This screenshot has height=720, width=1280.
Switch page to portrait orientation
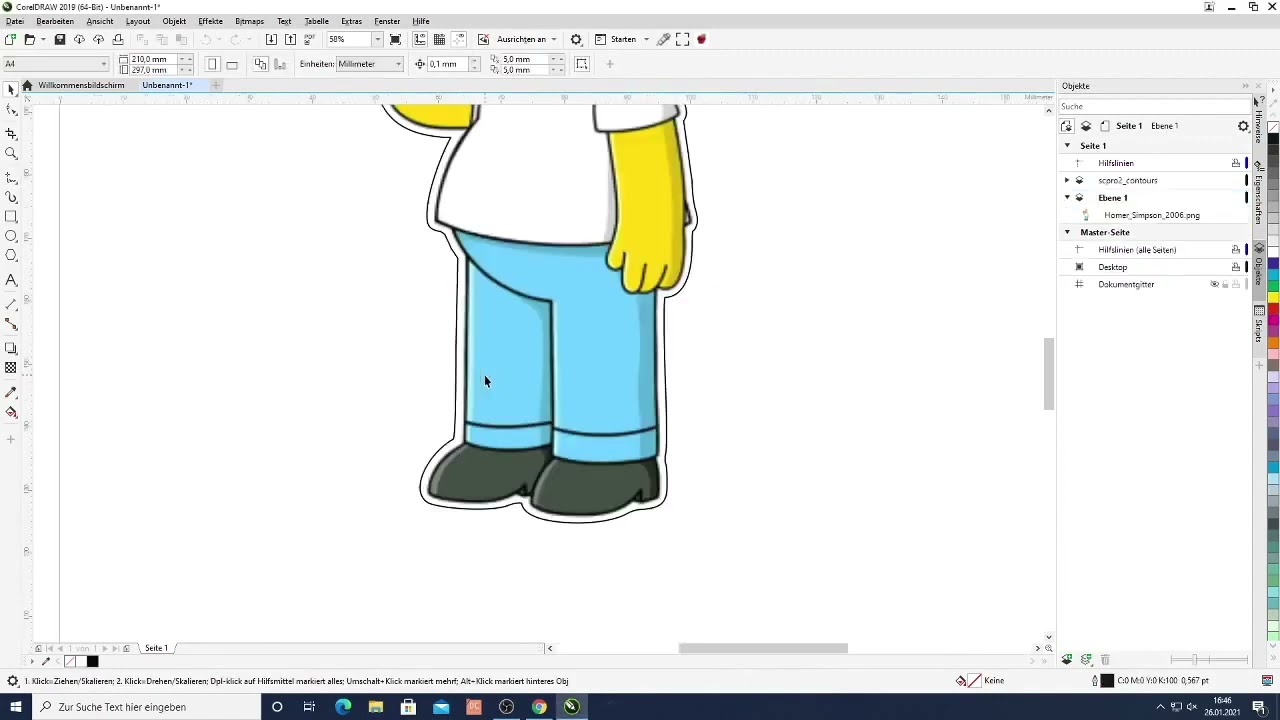pos(212,64)
